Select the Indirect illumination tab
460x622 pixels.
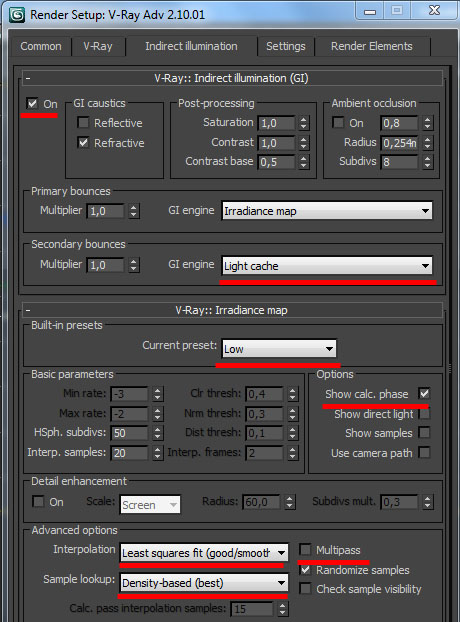[x=191, y=46]
